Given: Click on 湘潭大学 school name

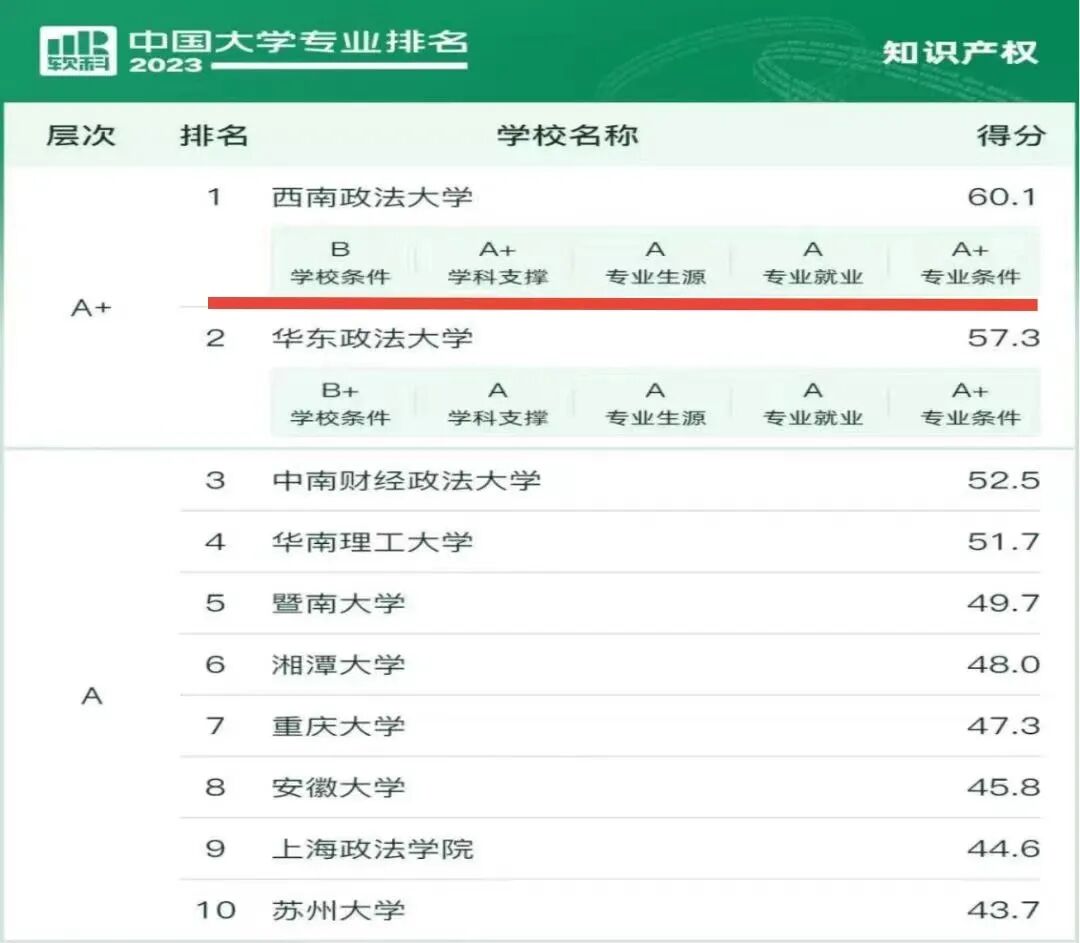Looking at the screenshot, I should click(x=338, y=665).
